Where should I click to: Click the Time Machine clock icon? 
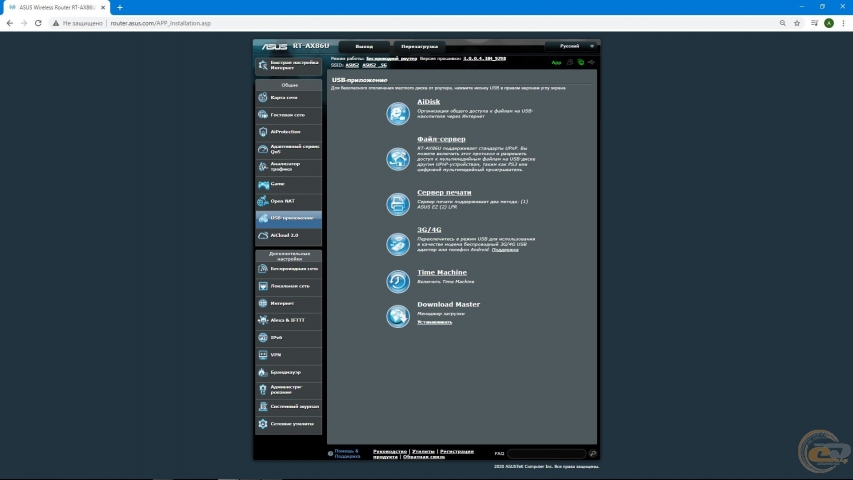[x=398, y=281]
